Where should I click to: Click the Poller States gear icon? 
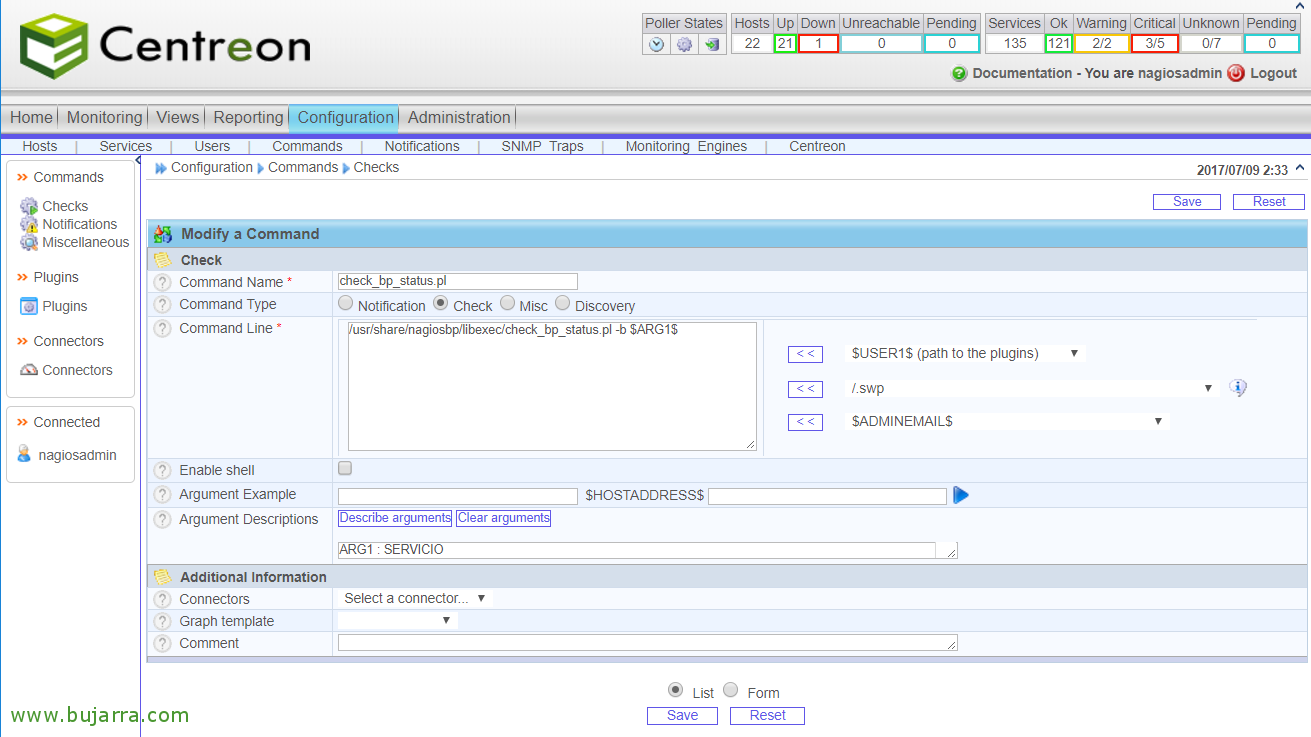point(684,44)
